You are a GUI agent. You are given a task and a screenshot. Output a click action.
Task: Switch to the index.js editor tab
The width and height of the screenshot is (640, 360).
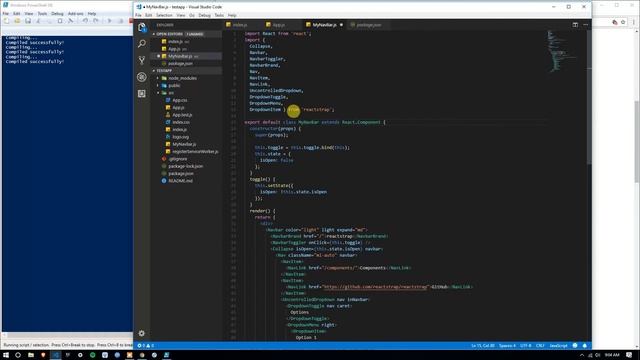tap(240, 25)
